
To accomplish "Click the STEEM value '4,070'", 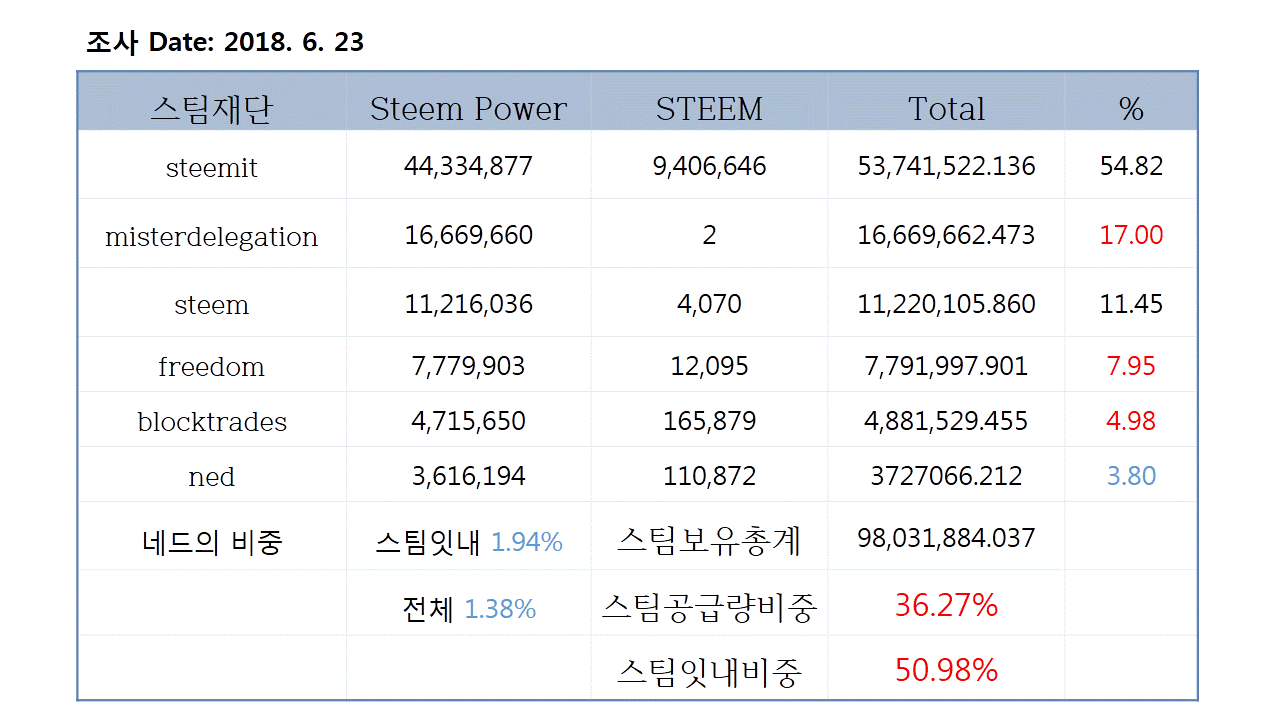I will coord(709,304).
